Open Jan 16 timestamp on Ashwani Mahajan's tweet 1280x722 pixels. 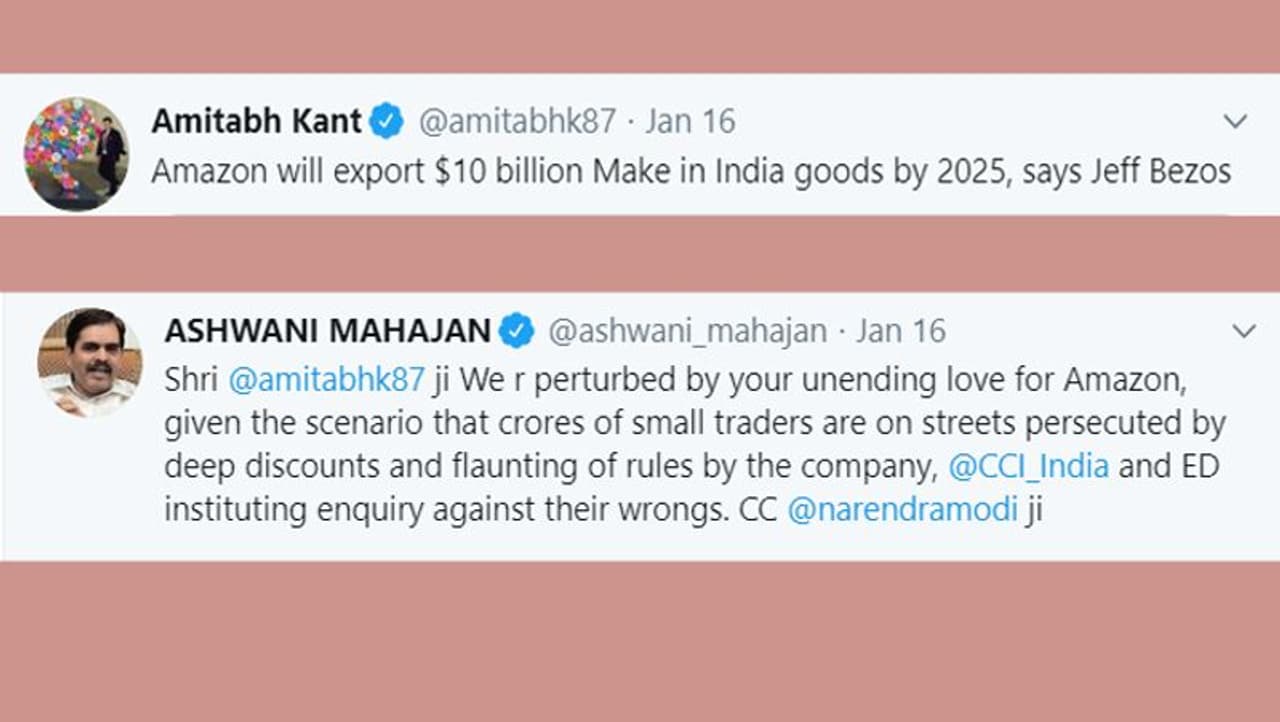click(x=900, y=331)
